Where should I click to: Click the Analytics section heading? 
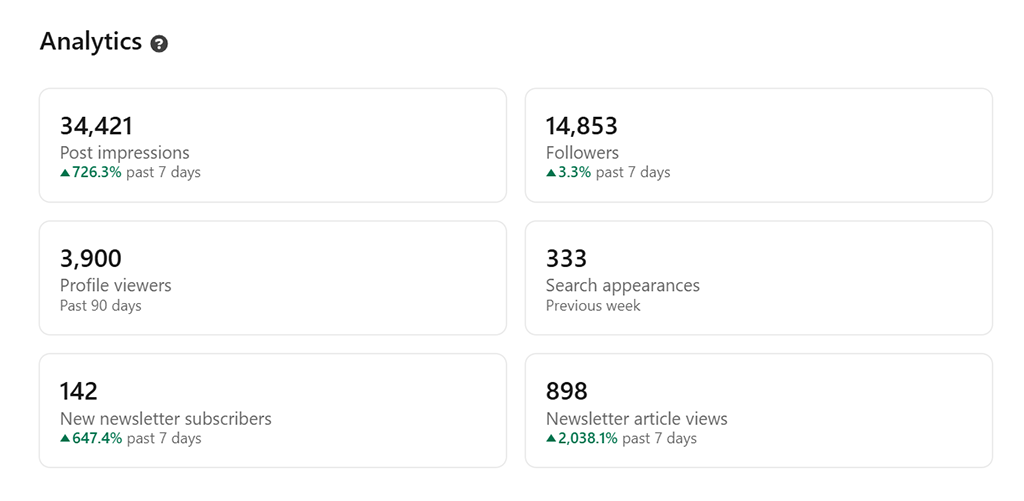tap(91, 42)
